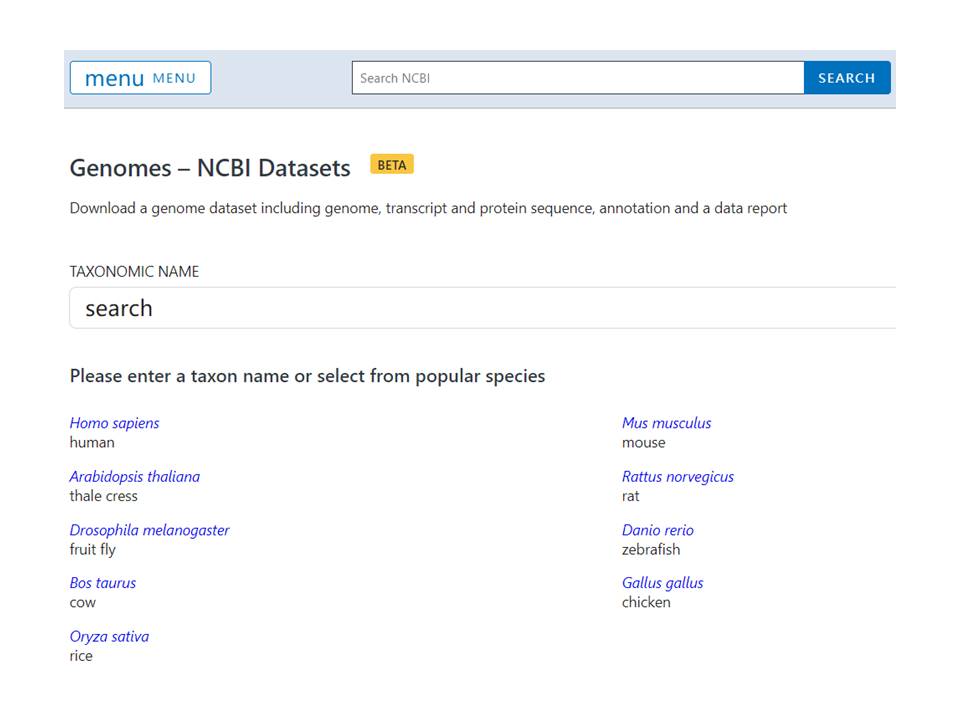This screenshot has height=720, width=960.
Task: Select the Bos taurus link
Action: (102, 583)
